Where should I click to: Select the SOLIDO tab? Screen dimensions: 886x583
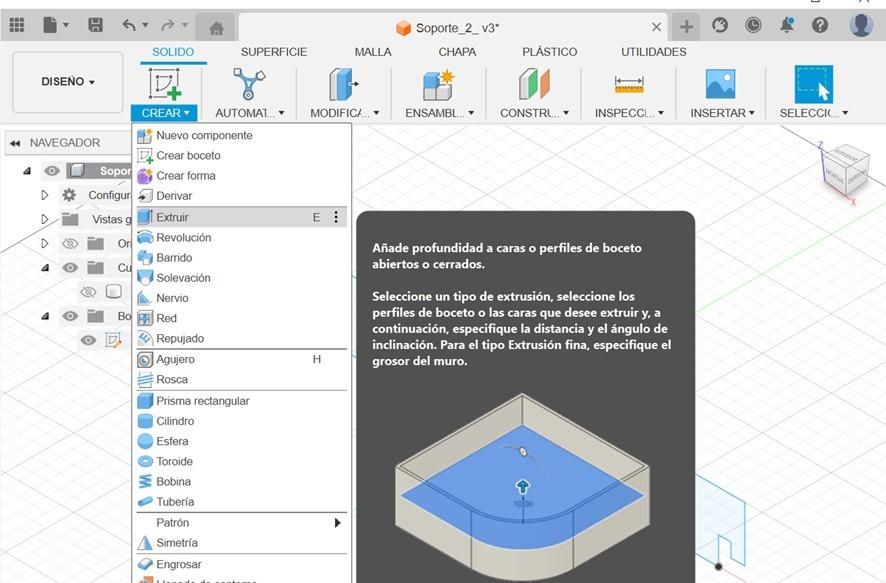(173, 52)
